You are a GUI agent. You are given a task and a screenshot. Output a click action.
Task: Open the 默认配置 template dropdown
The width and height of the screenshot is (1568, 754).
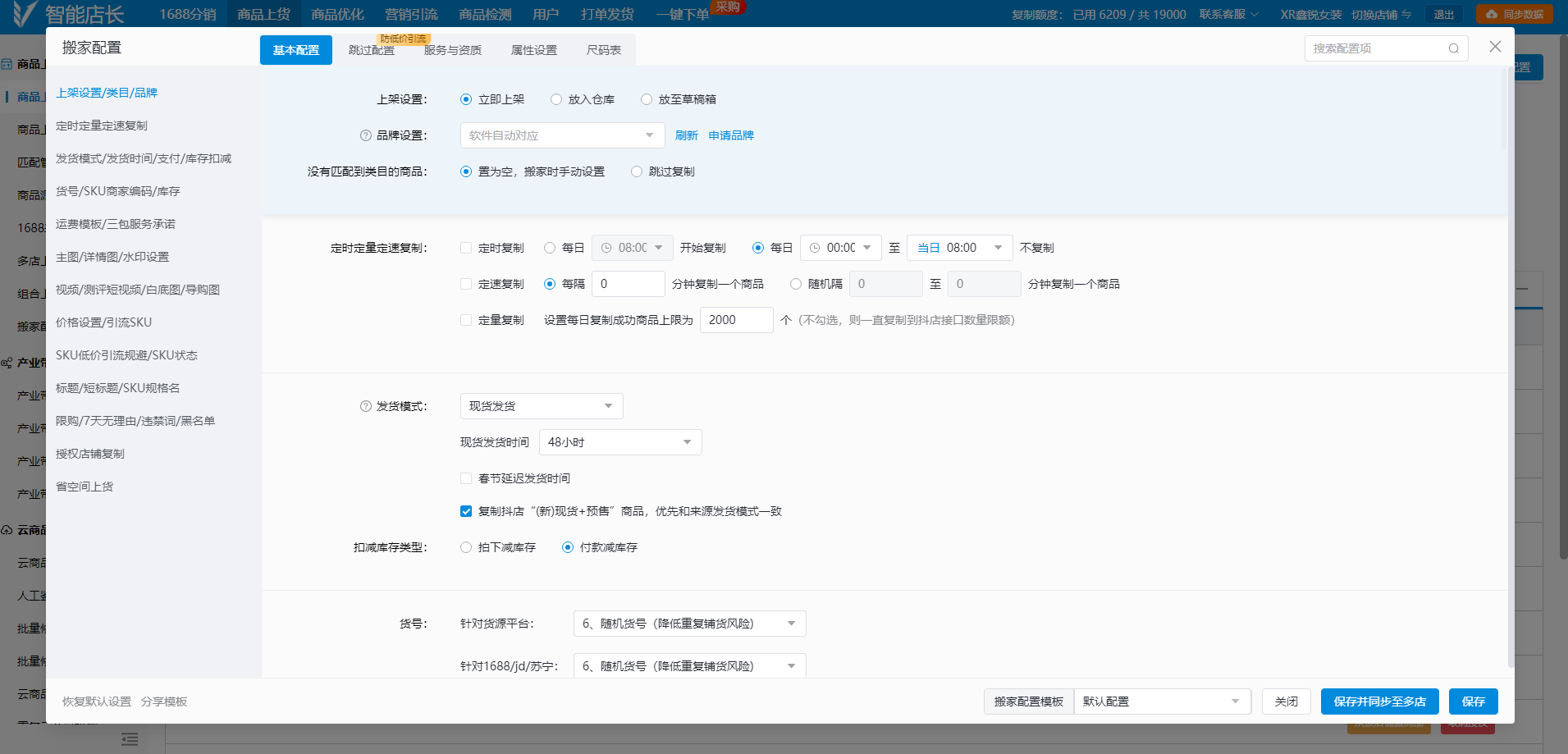click(x=1161, y=701)
